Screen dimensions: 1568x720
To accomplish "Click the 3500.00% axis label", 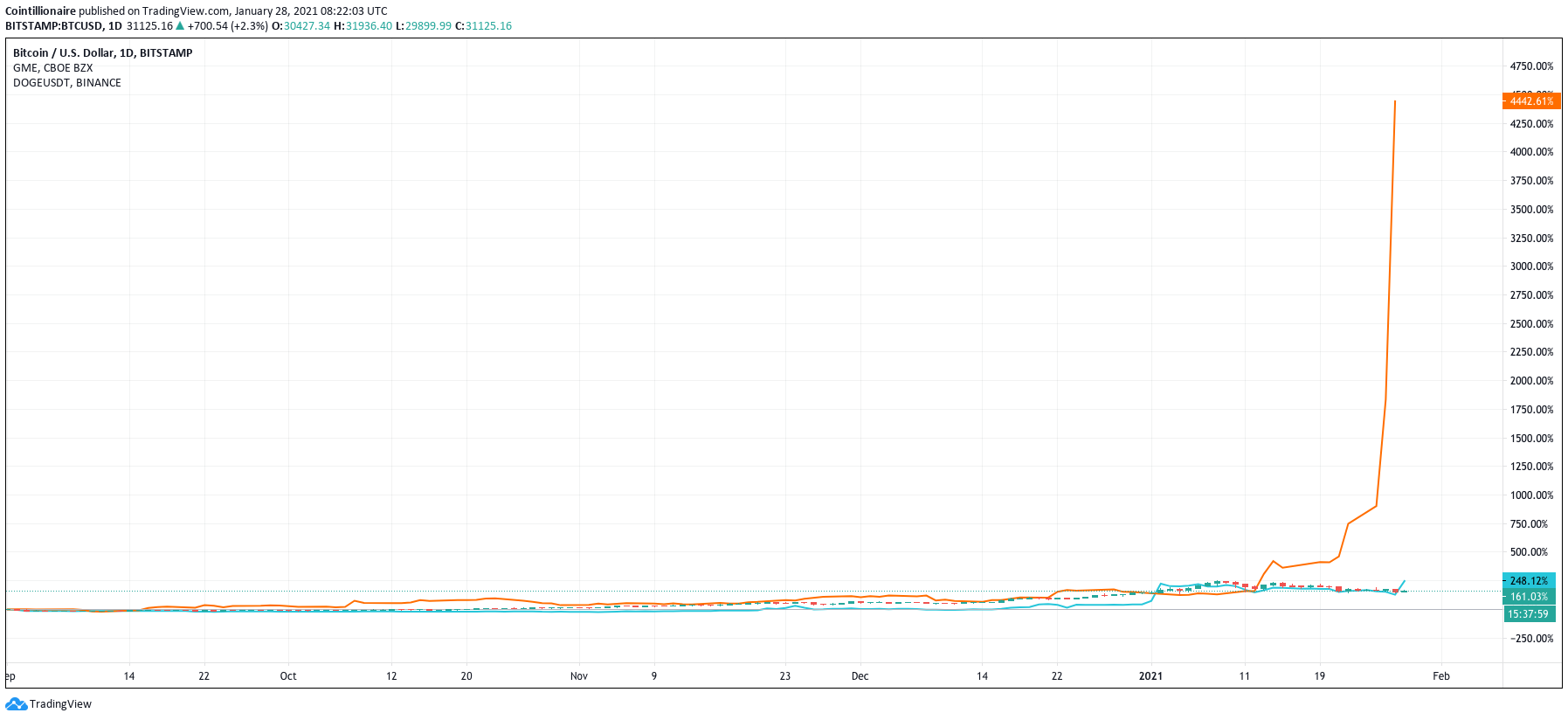I will (1532, 210).
